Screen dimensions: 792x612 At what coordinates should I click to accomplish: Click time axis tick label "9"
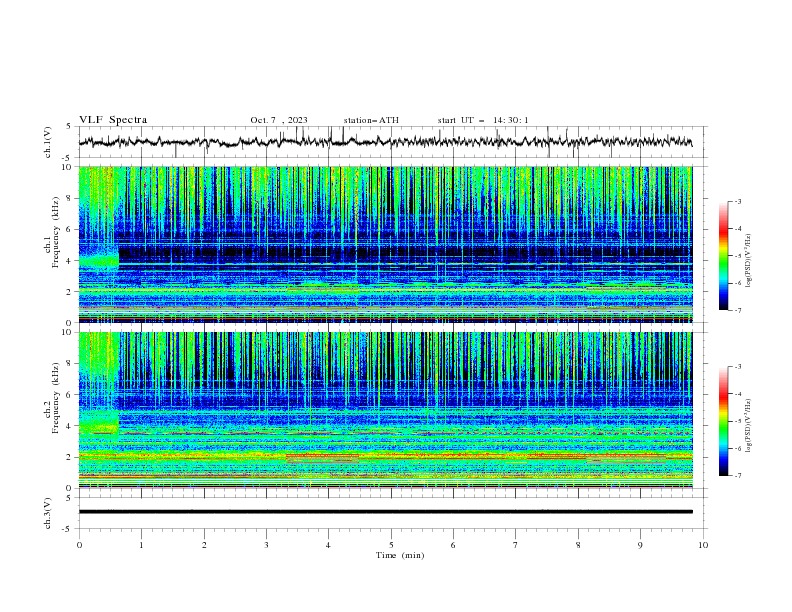point(640,545)
